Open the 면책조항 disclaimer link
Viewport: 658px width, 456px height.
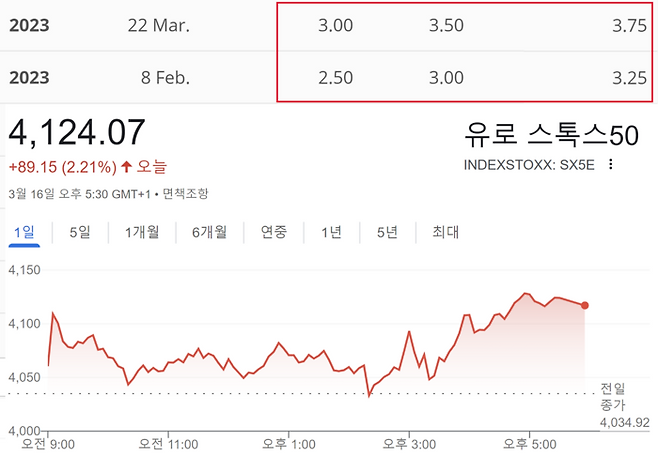185,194
